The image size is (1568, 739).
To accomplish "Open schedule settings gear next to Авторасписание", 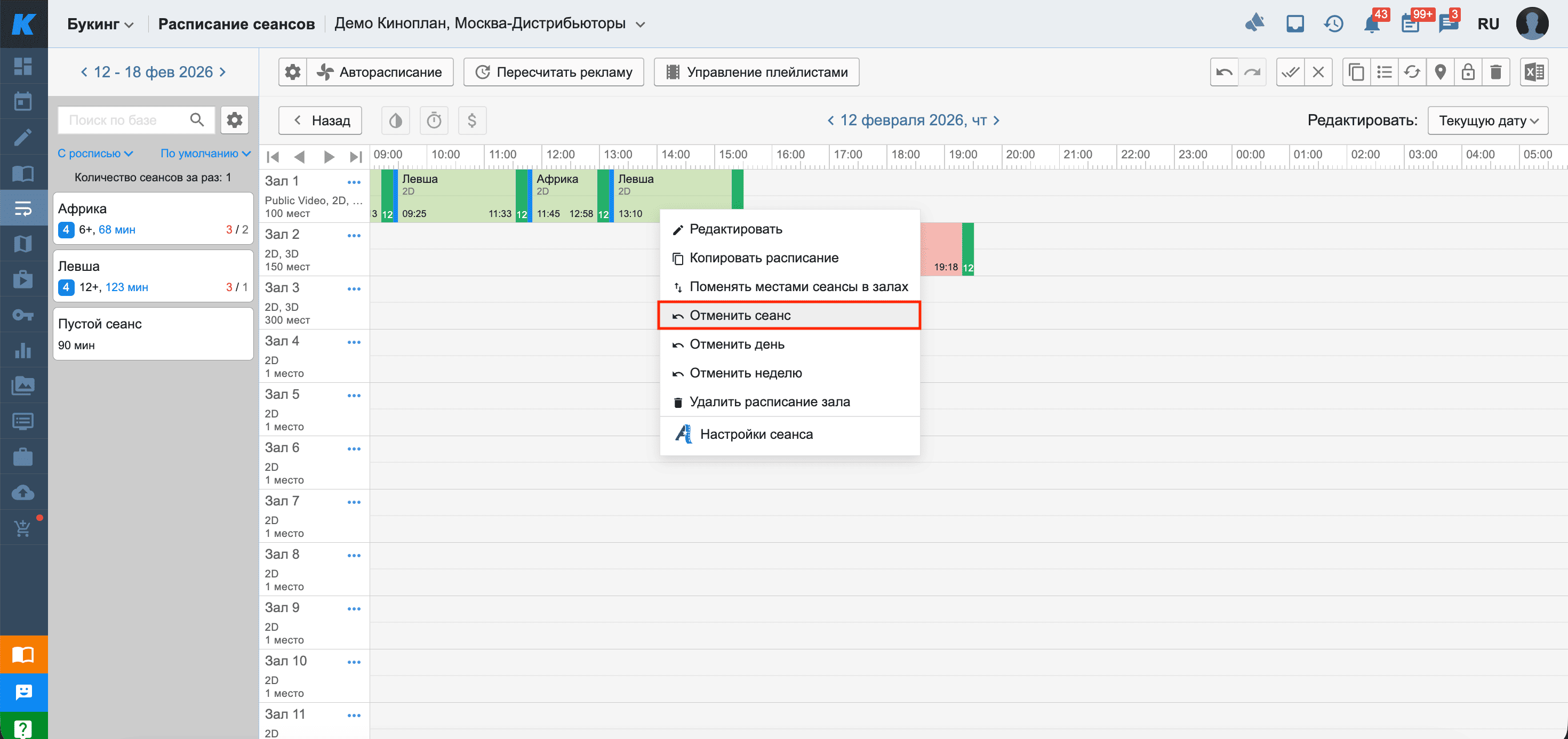I will point(293,73).
